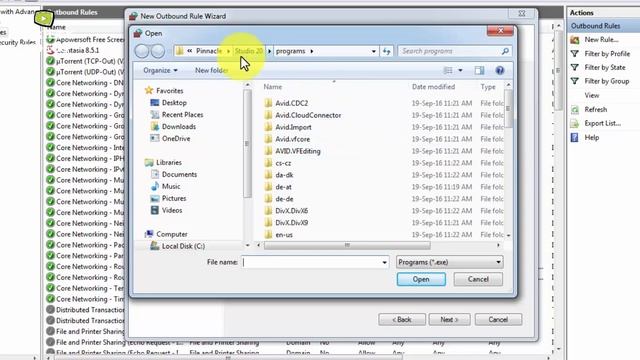The image size is (640, 360).
Task: Click the Filter by Profile funnel icon
Action: coord(575,53)
